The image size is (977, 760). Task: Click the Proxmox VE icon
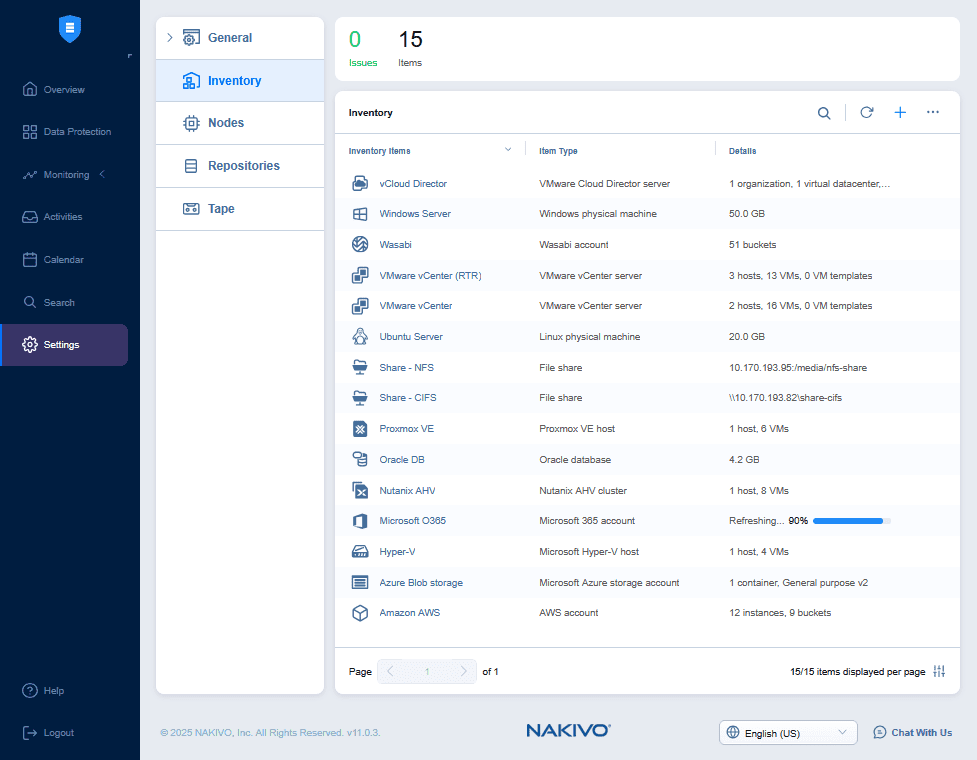pyautogui.click(x=360, y=429)
